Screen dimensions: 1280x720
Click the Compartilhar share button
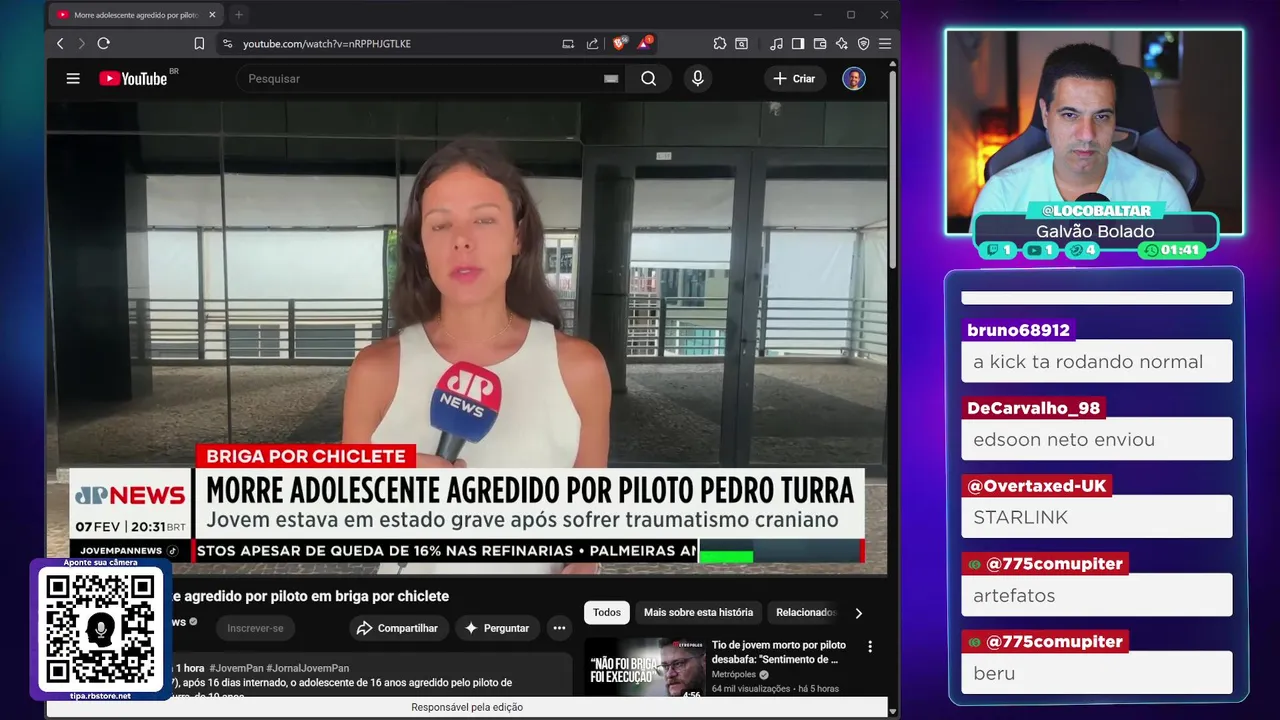click(397, 628)
